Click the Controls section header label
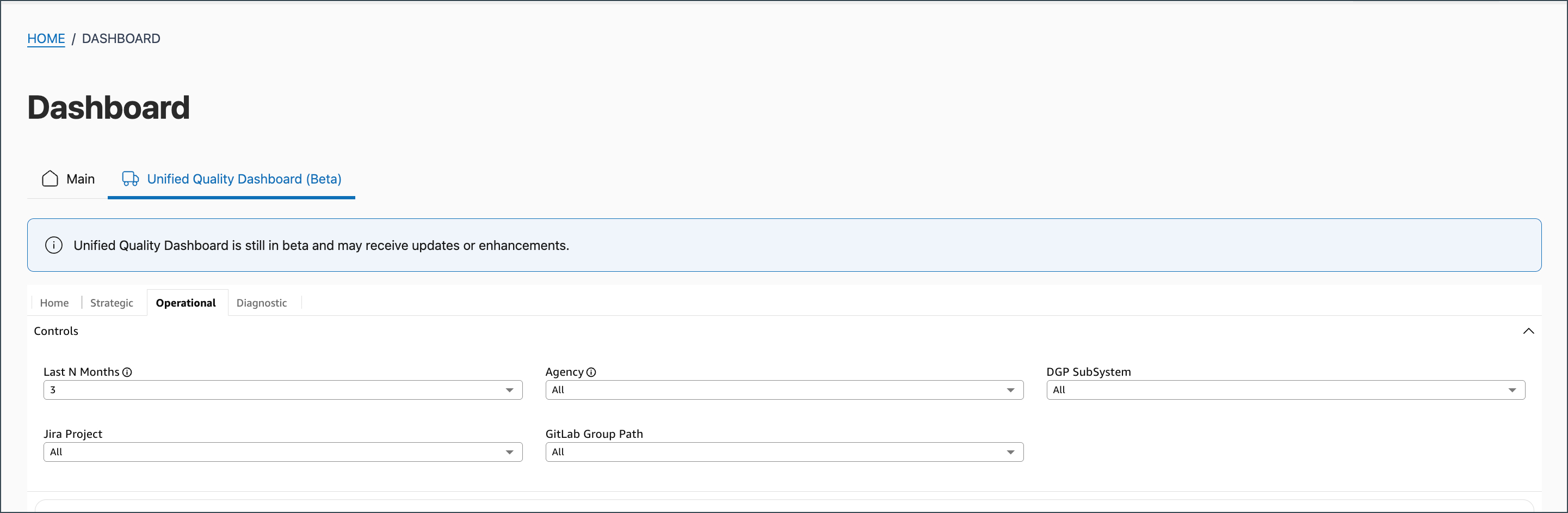The image size is (1568, 513). tap(56, 331)
